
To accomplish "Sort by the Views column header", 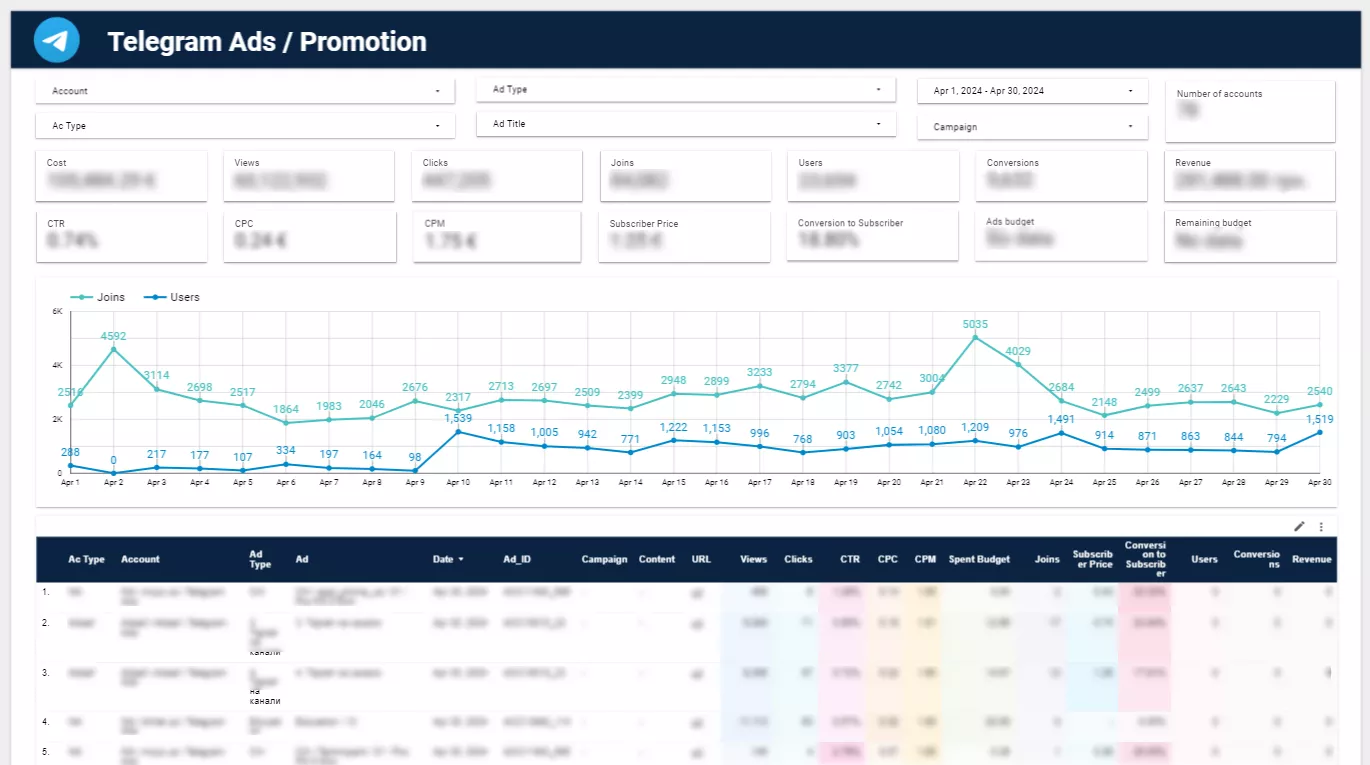I will [754, 559].
